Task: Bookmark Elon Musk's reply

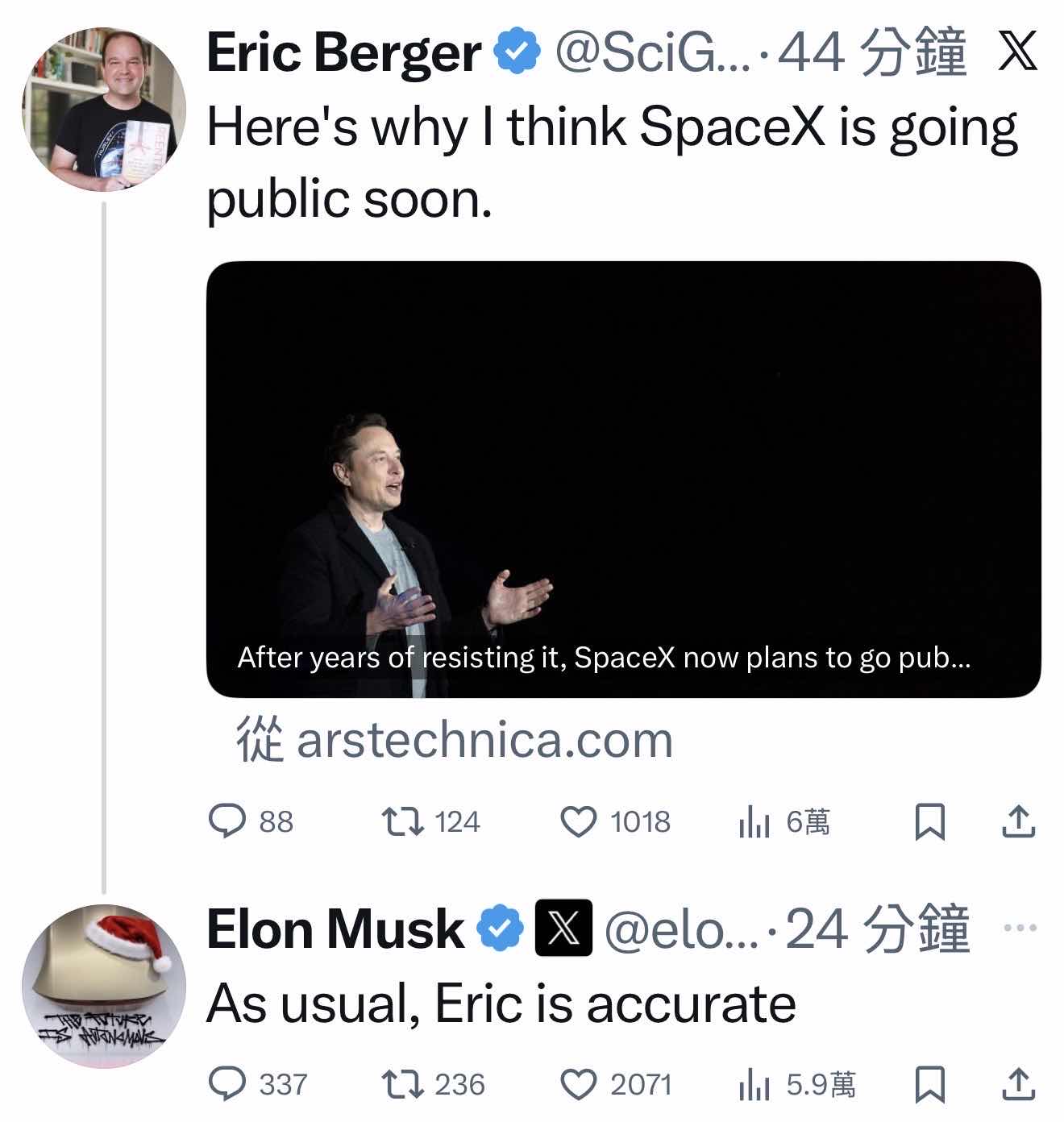Action: pyautogui.click(x=929, y=1084)
